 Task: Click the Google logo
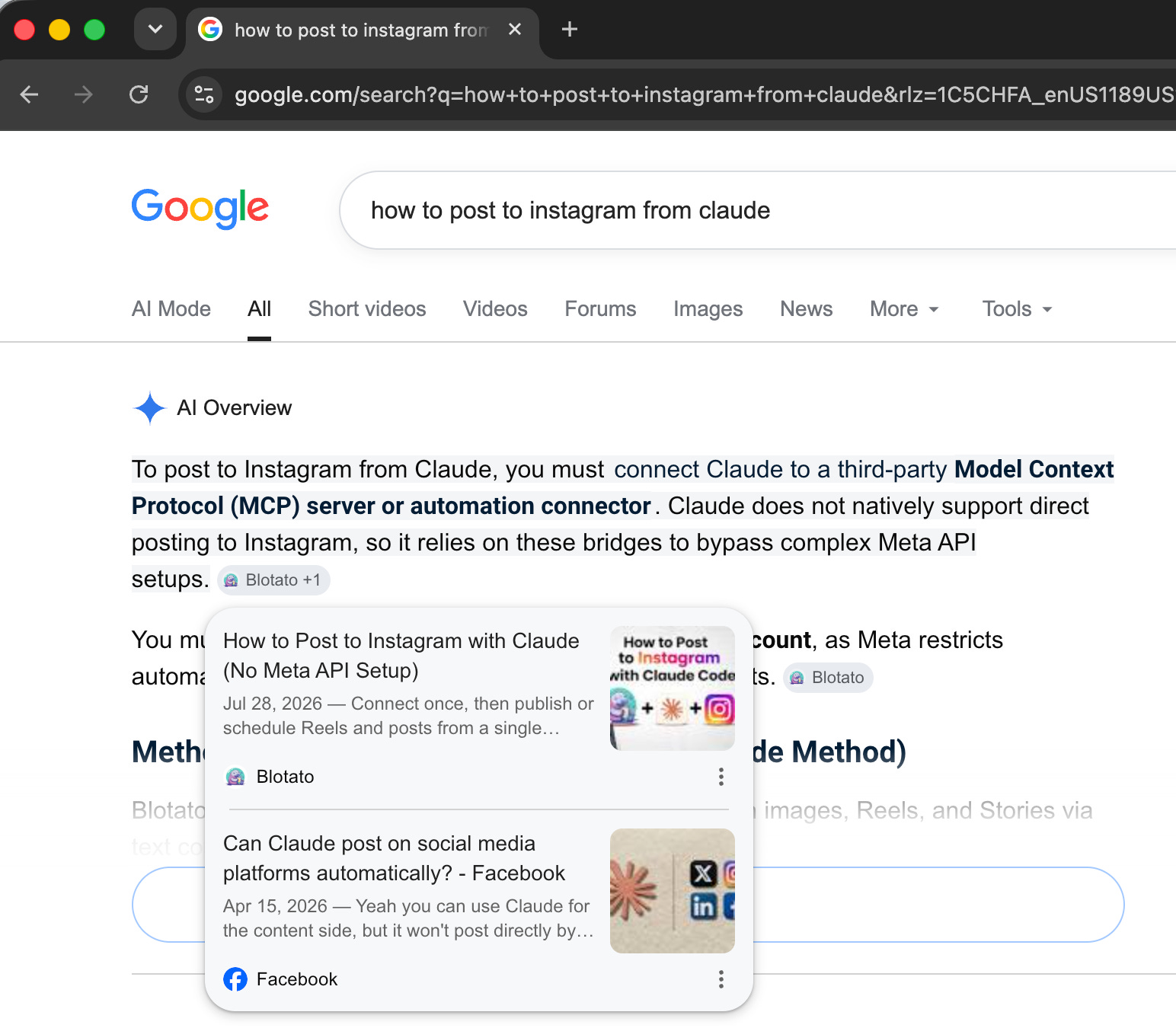coord(200,208)
